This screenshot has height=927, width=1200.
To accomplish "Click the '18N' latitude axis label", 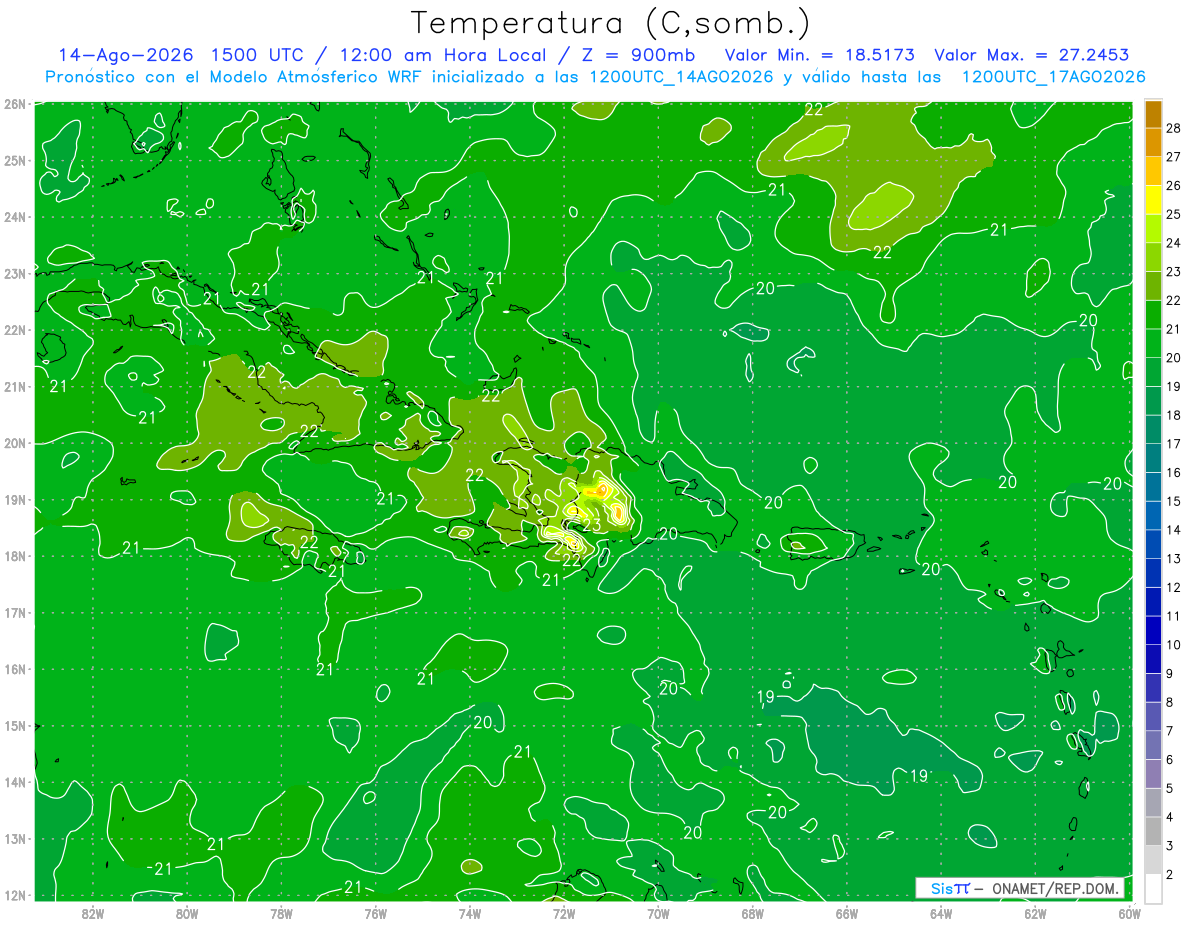I will 14,556.
